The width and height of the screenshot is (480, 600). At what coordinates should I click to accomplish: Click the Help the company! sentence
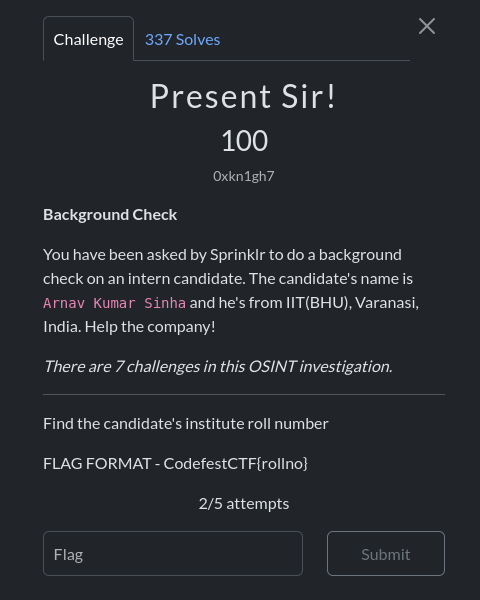point(150,327)
